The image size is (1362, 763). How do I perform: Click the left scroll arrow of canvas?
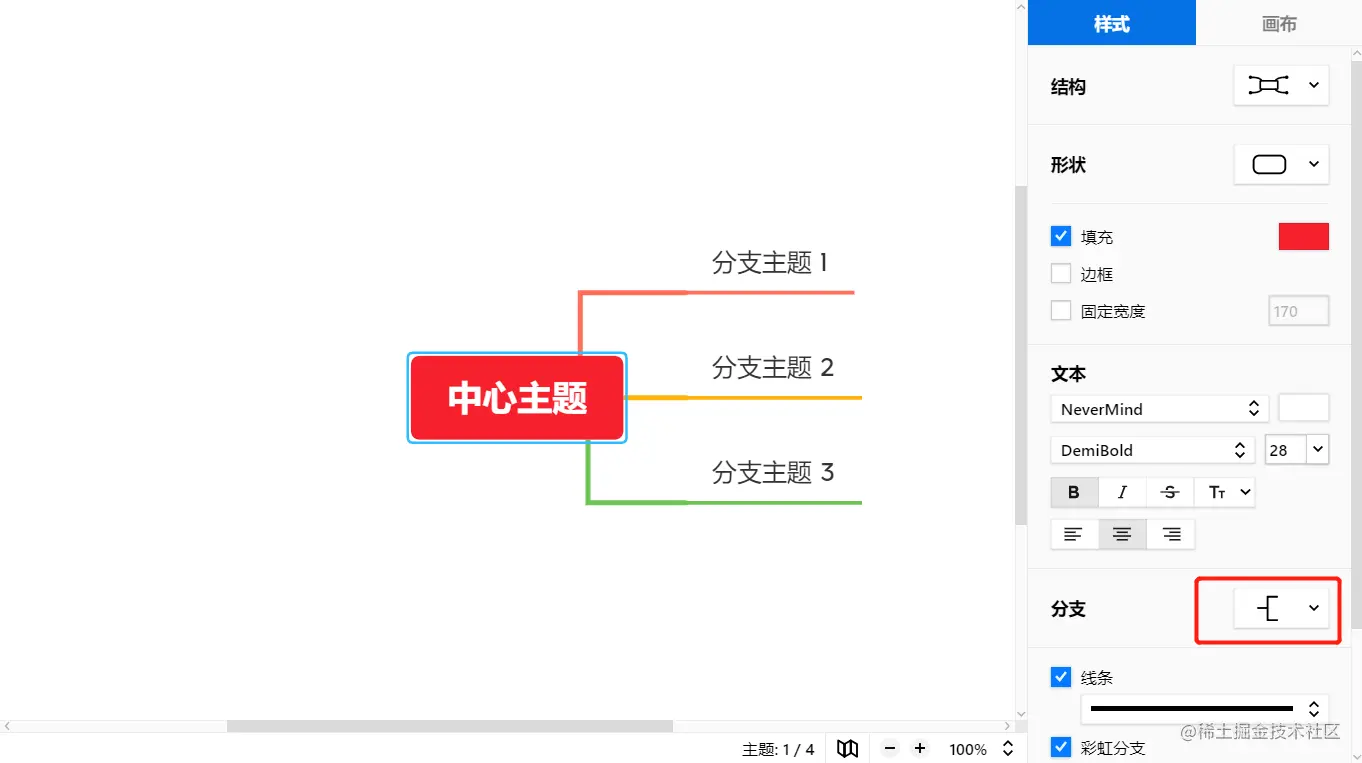point(6,726)
